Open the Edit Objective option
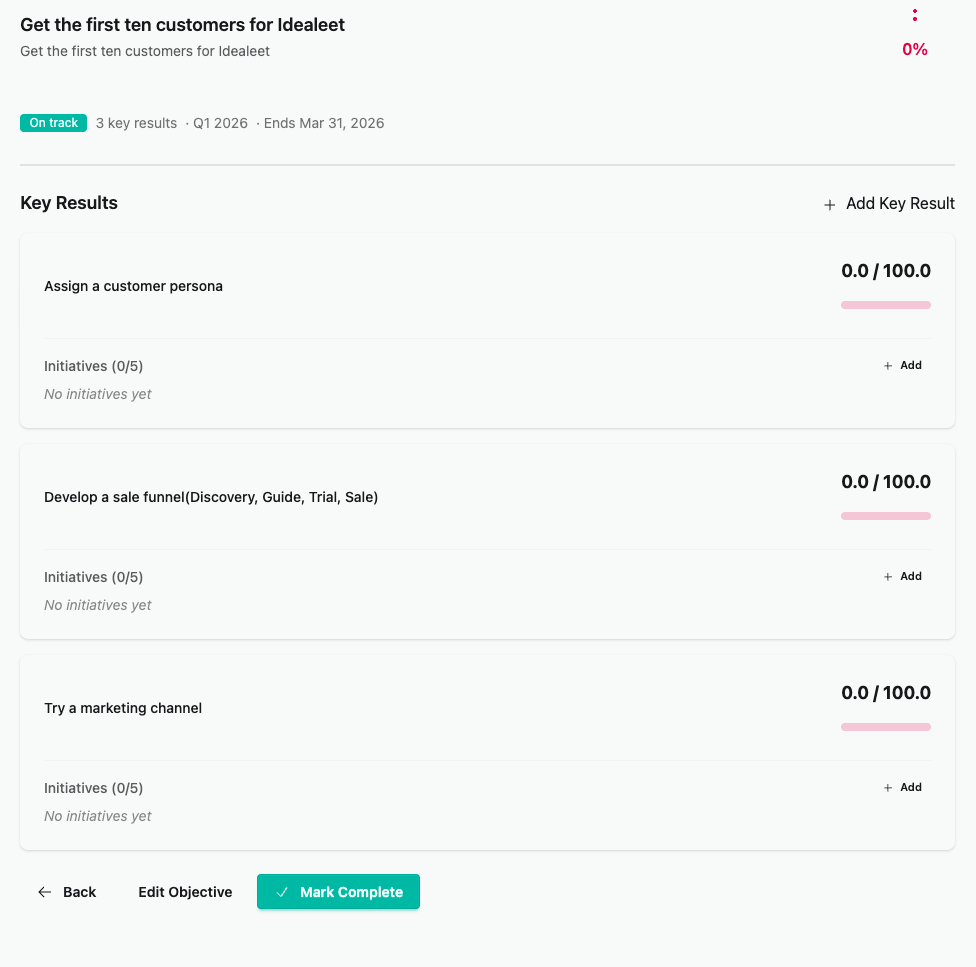Image resolution: width=976 pixels, height=967 pixels. point(184,892)
